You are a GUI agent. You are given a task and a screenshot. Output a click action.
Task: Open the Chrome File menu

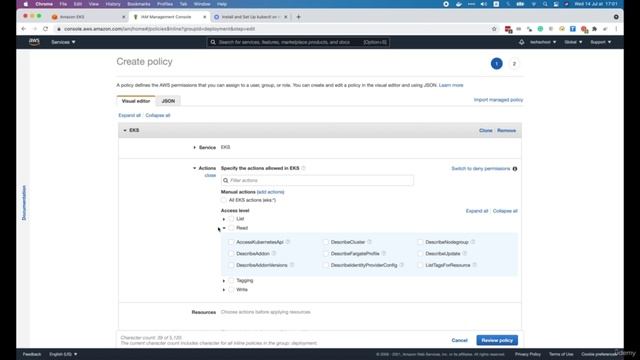[63, 4]
